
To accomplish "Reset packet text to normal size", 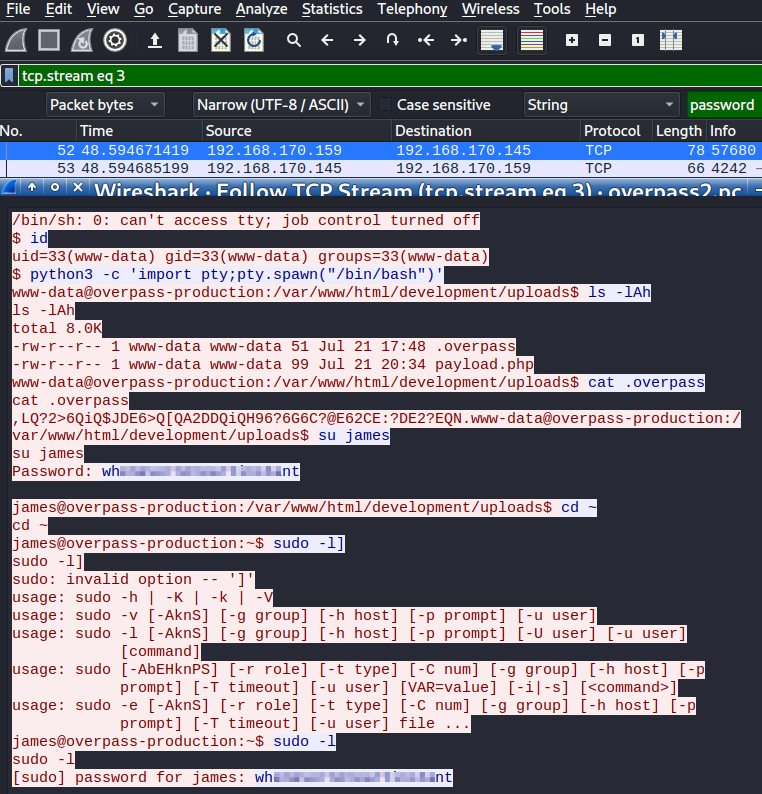I will click(x=638, y=40).
